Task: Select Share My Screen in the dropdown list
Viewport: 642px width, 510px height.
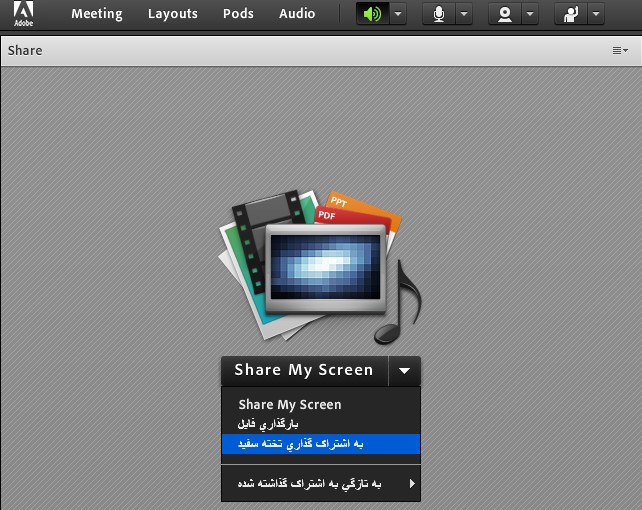Action: [321, 404]
